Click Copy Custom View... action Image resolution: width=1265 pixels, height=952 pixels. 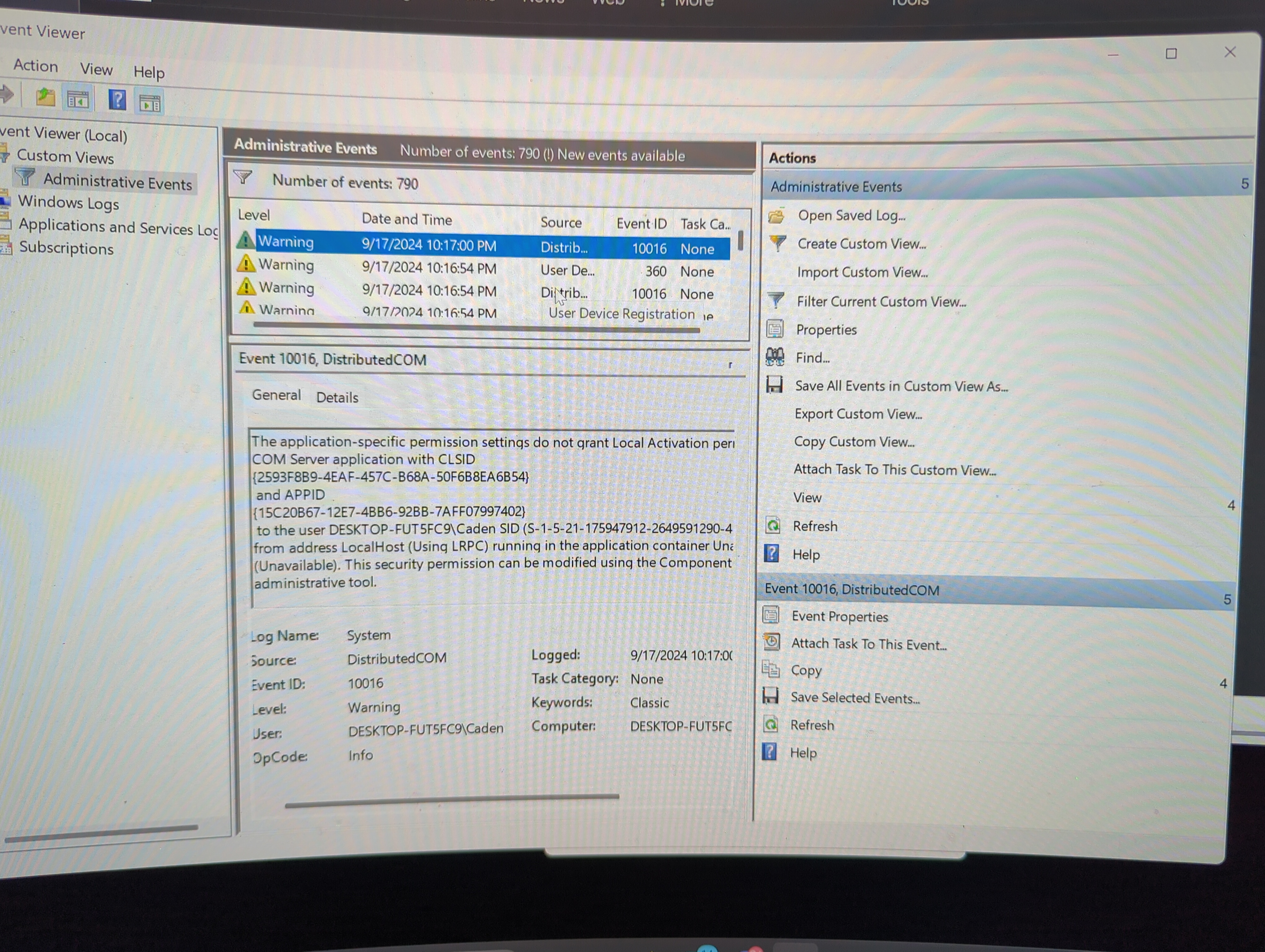coord(854,442)
